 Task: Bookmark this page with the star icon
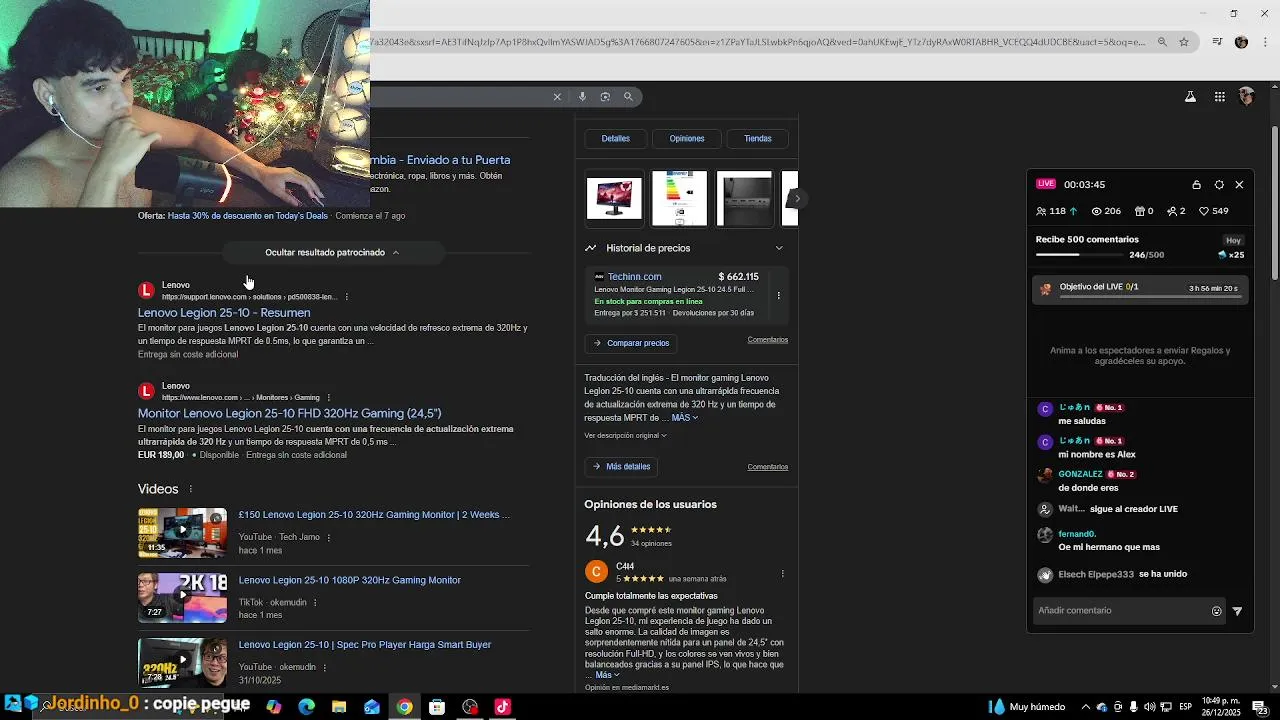pos(1184,42)
